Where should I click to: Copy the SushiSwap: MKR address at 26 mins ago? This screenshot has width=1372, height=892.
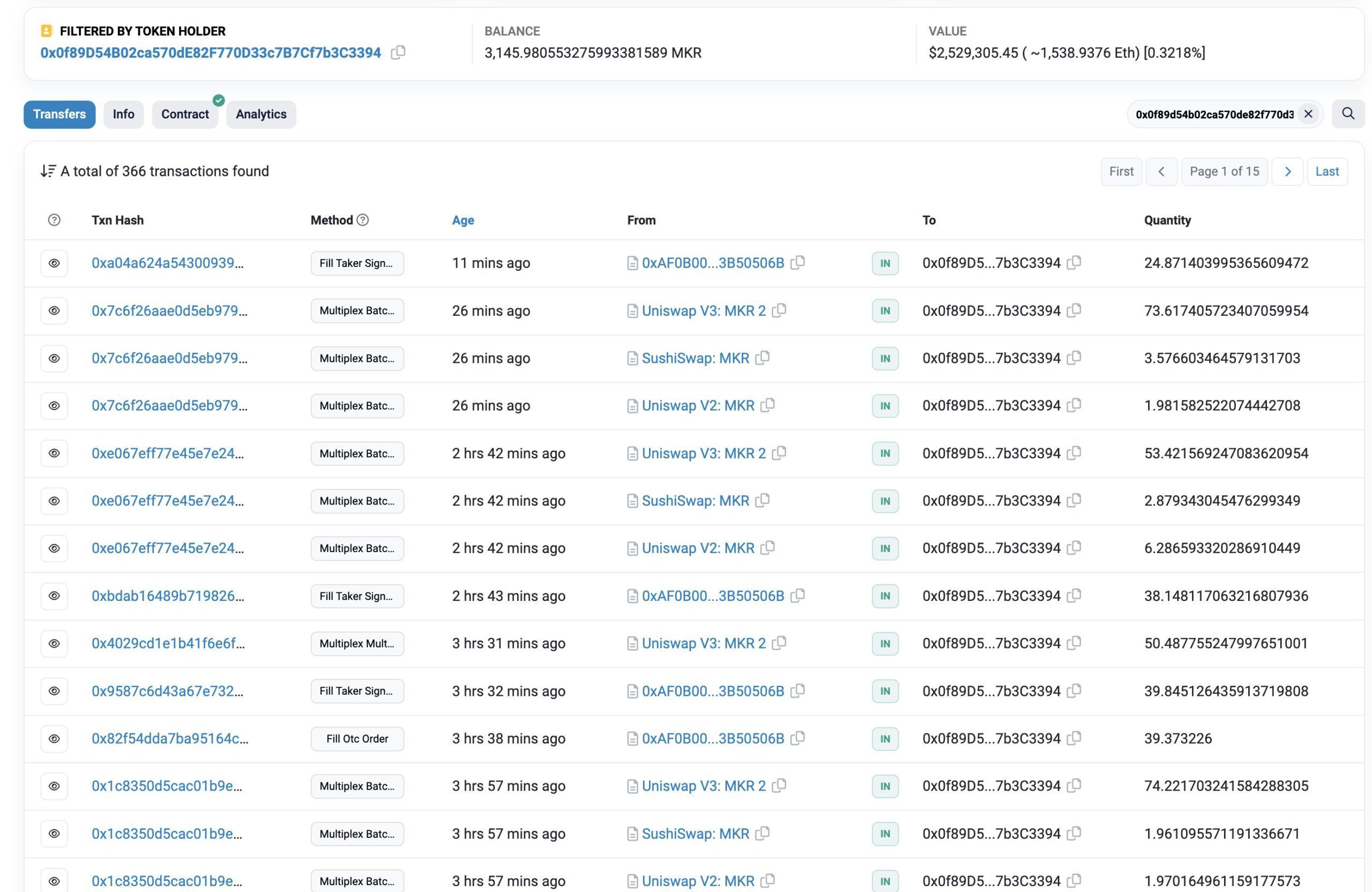(x=762, y=358)
